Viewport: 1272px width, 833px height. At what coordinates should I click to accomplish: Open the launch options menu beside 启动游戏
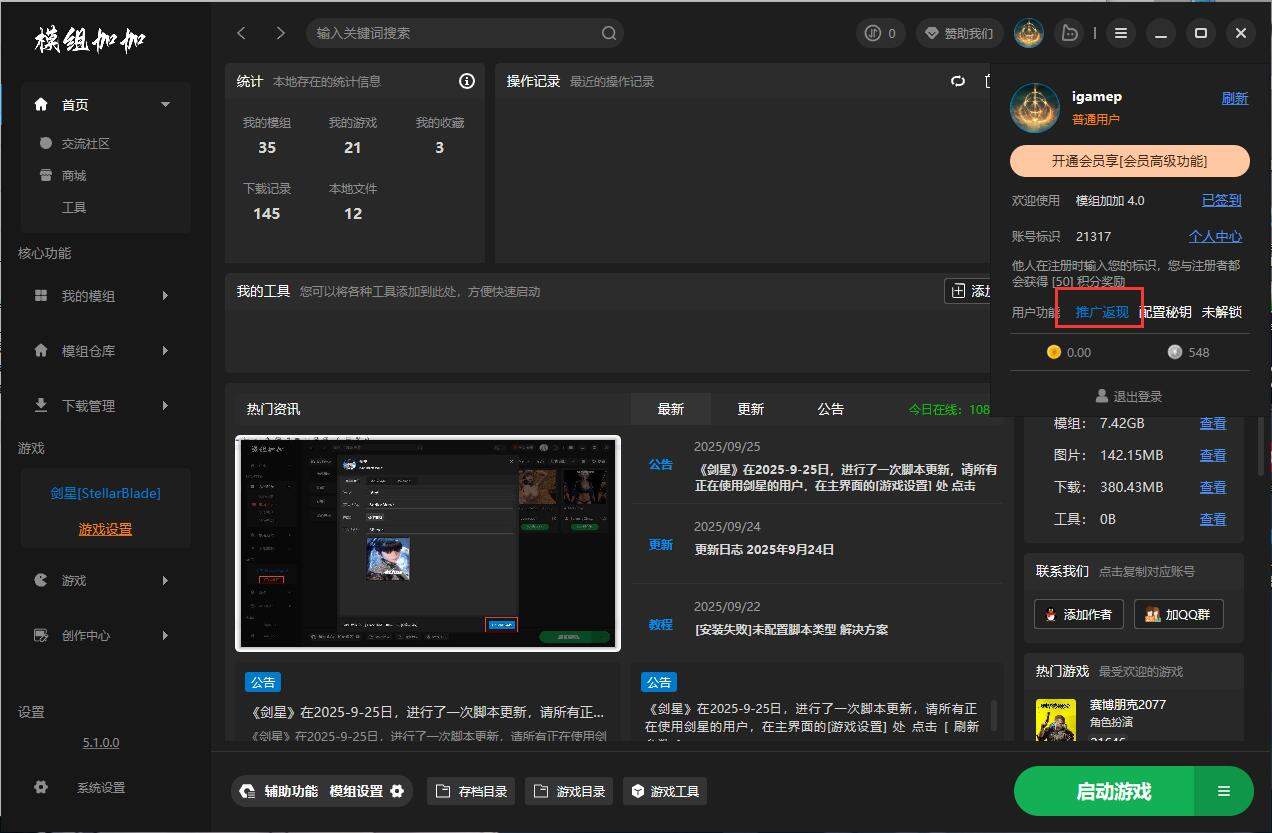(1223, 791)
